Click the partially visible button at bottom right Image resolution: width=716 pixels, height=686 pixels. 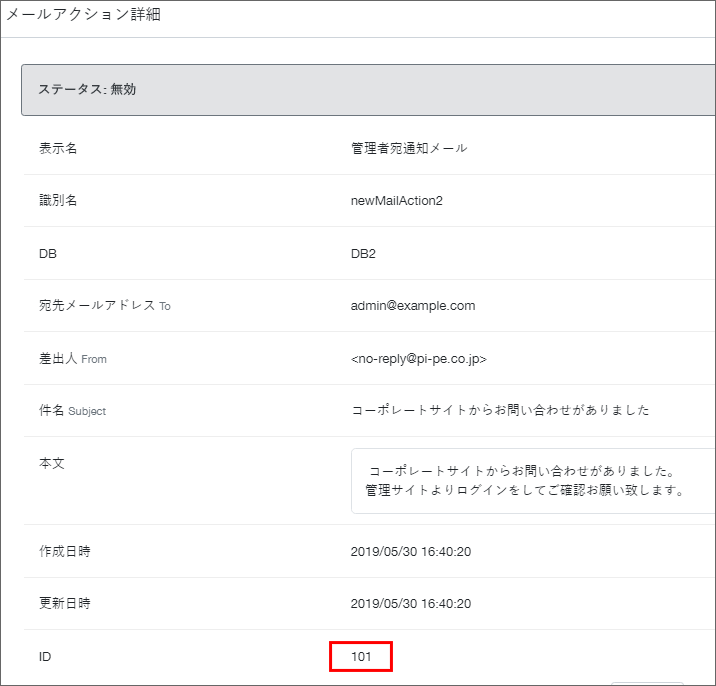647,683
